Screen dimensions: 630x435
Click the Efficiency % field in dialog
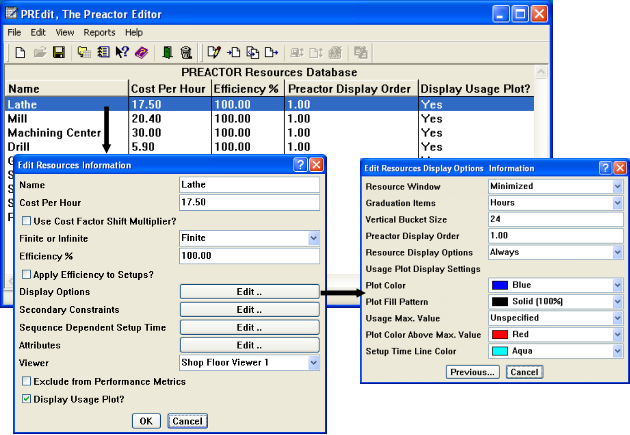click(x=249, y=256)
